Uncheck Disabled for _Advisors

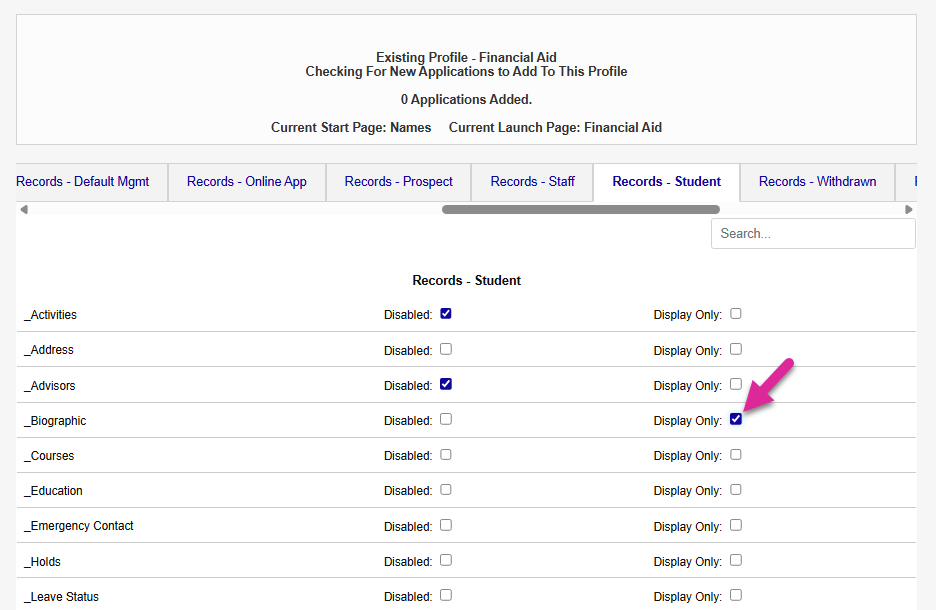(446, 384)
